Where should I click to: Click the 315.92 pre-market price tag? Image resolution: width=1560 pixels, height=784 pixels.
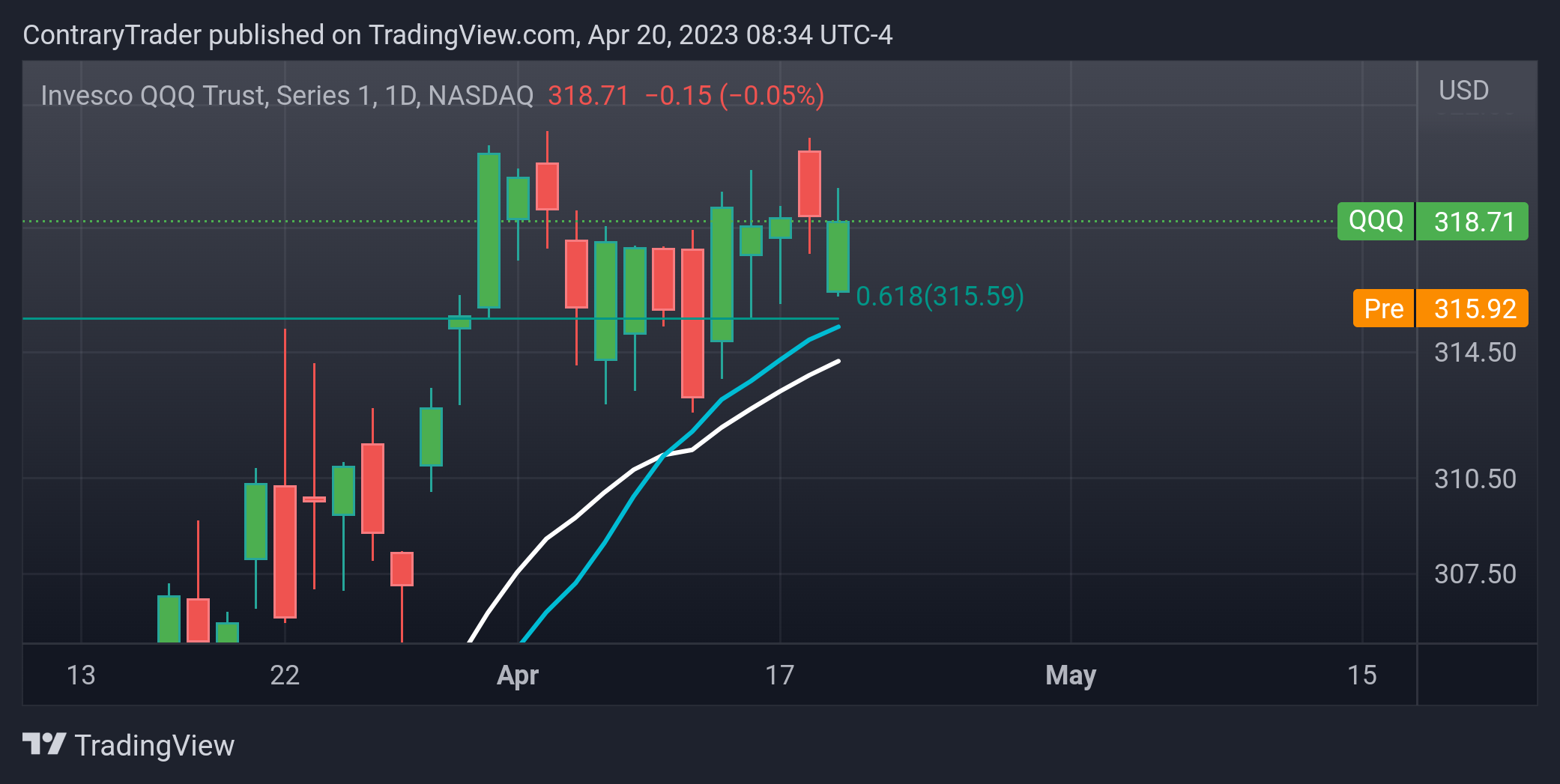pos(1472,308)
